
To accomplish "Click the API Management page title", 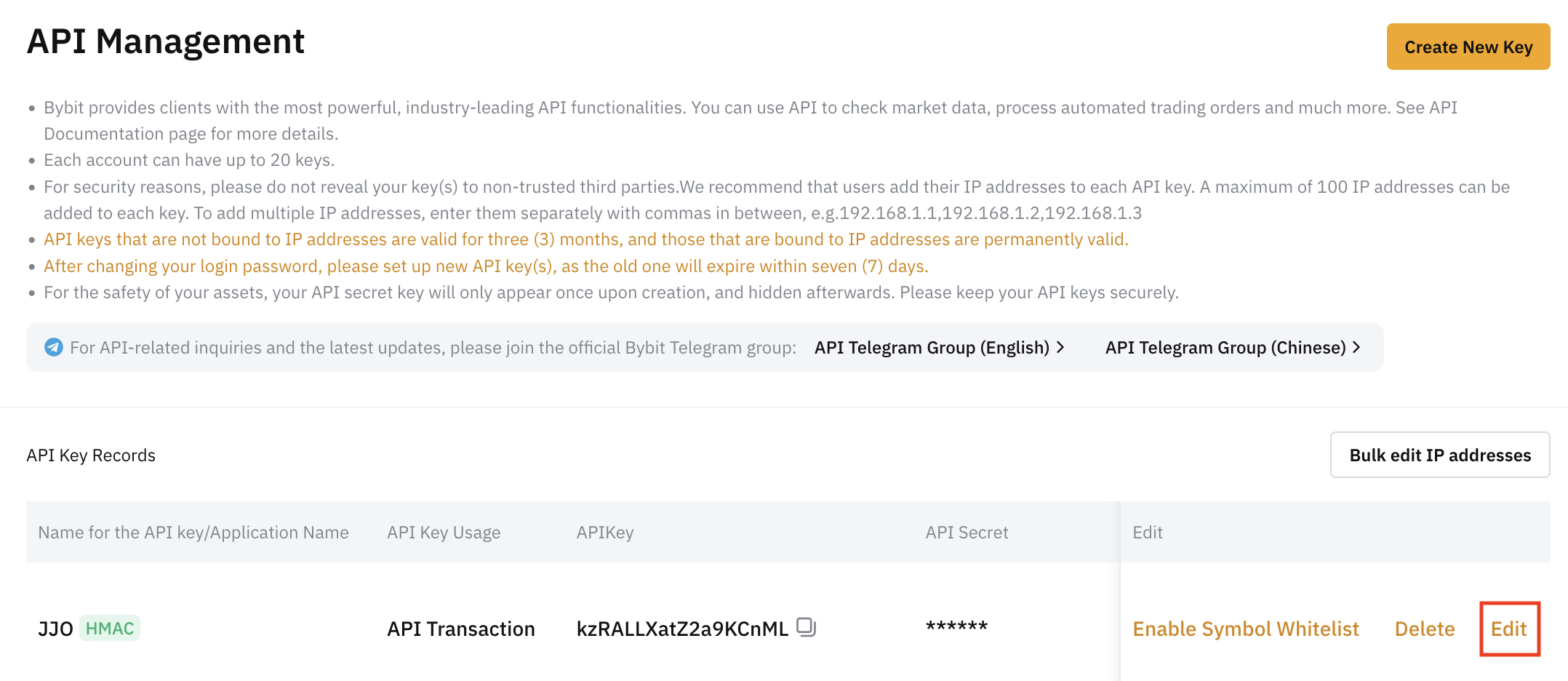I will (x=166, y=41).
